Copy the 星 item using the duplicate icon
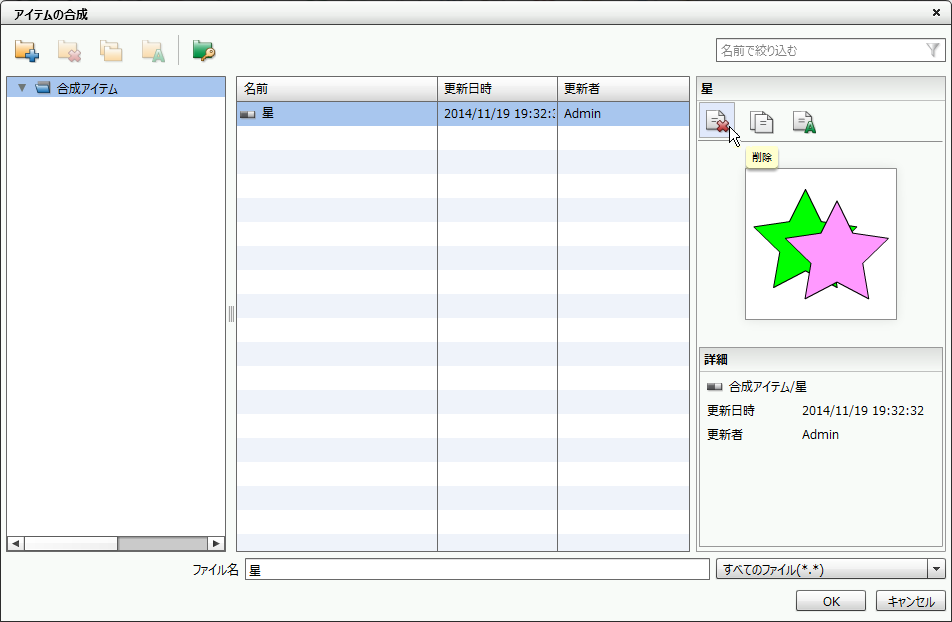This screenshot has width=952, height=622. 762,119
